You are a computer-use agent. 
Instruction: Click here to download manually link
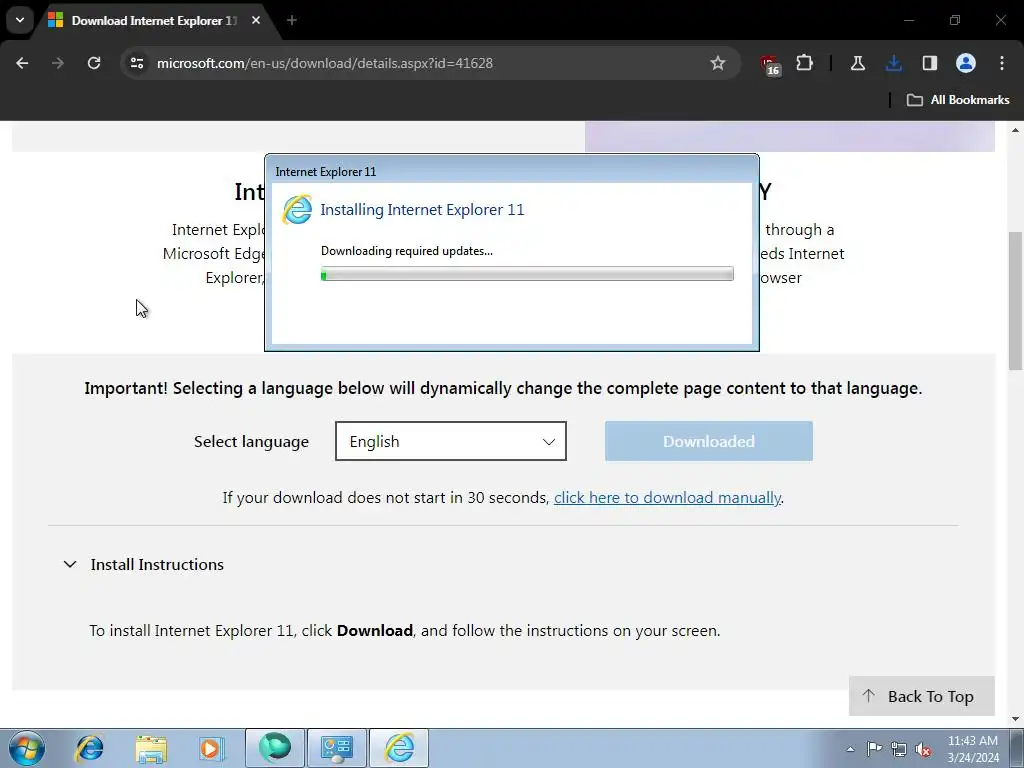click(667, 498)
